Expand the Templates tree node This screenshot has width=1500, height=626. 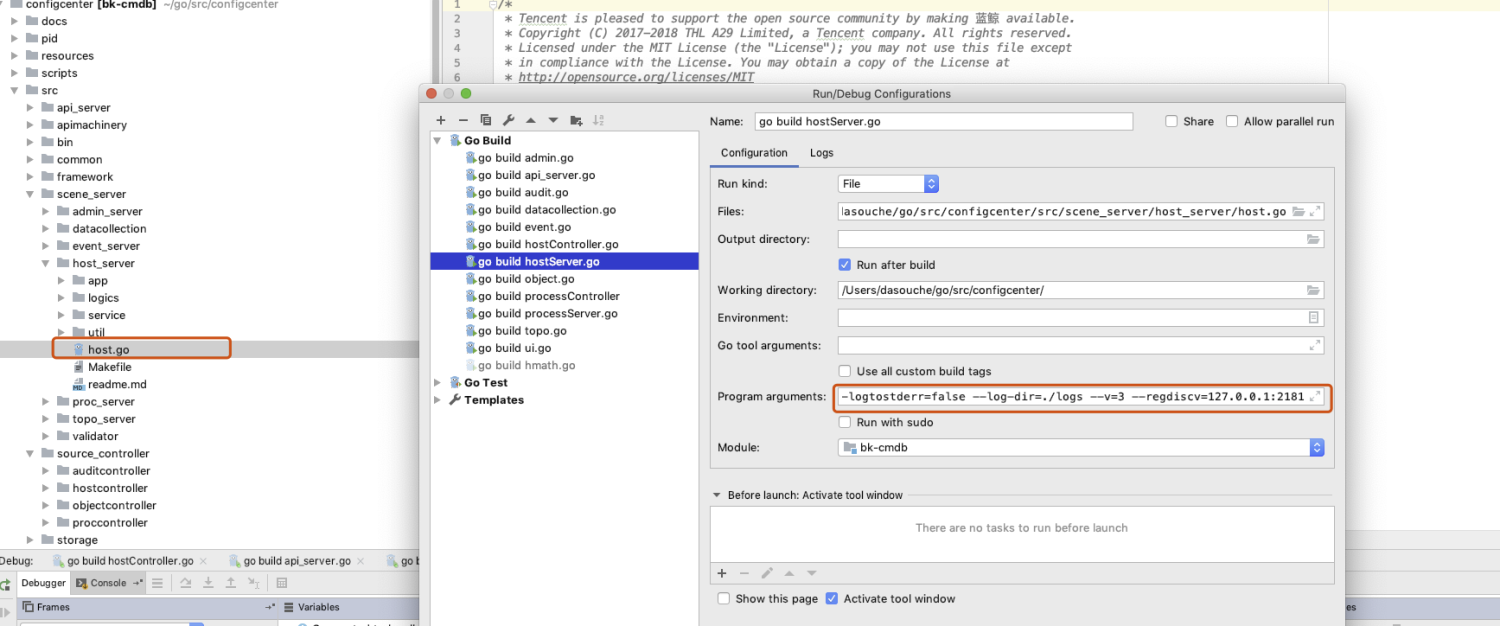[x=437, y=400]
